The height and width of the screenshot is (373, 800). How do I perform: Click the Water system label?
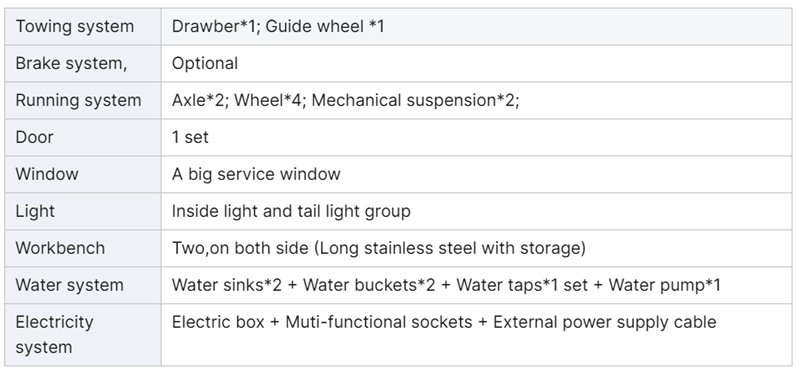coord(69,285)
